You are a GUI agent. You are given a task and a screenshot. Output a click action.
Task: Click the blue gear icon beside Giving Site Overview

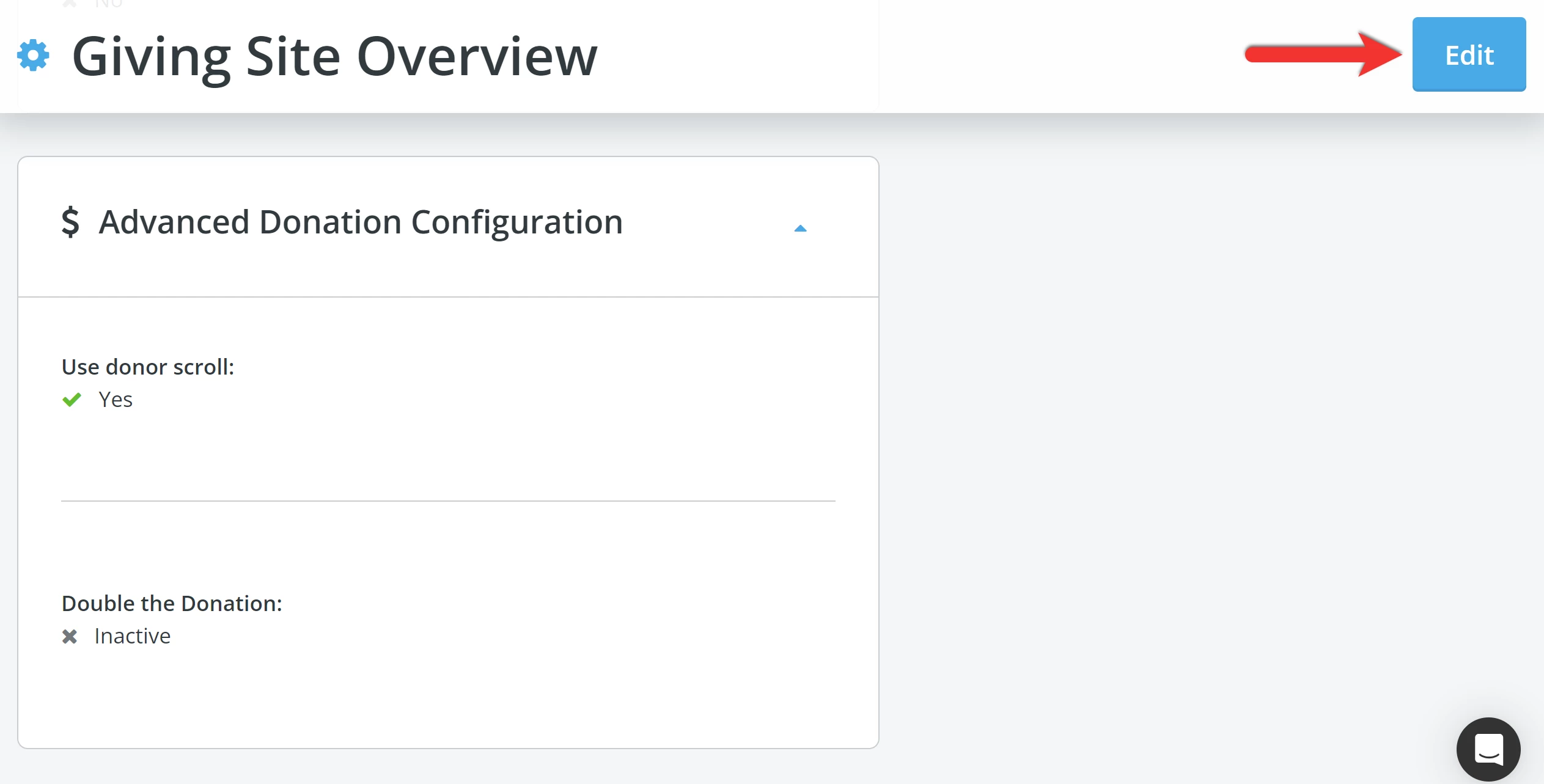coord(32,55)
